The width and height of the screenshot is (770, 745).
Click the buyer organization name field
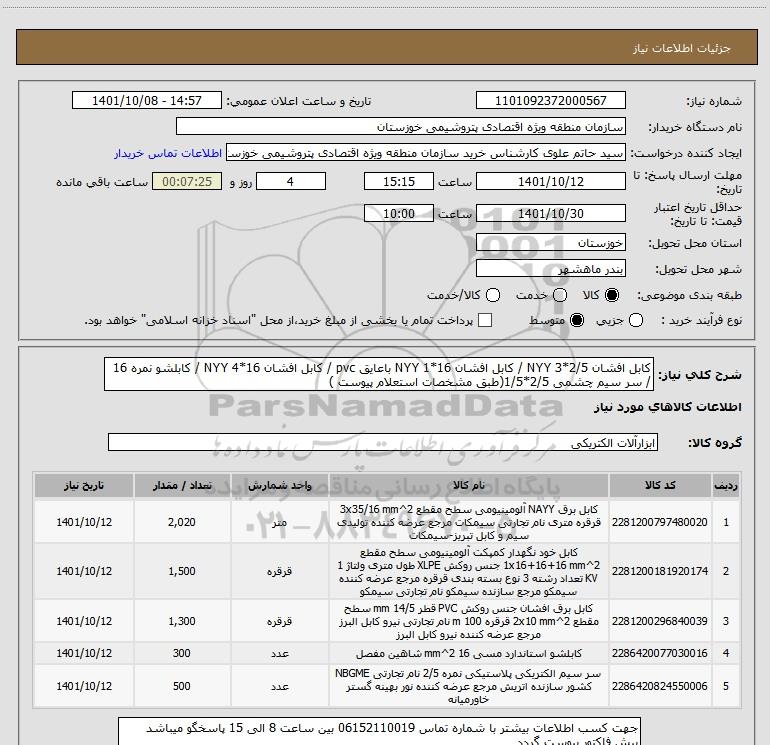point(401,127)
